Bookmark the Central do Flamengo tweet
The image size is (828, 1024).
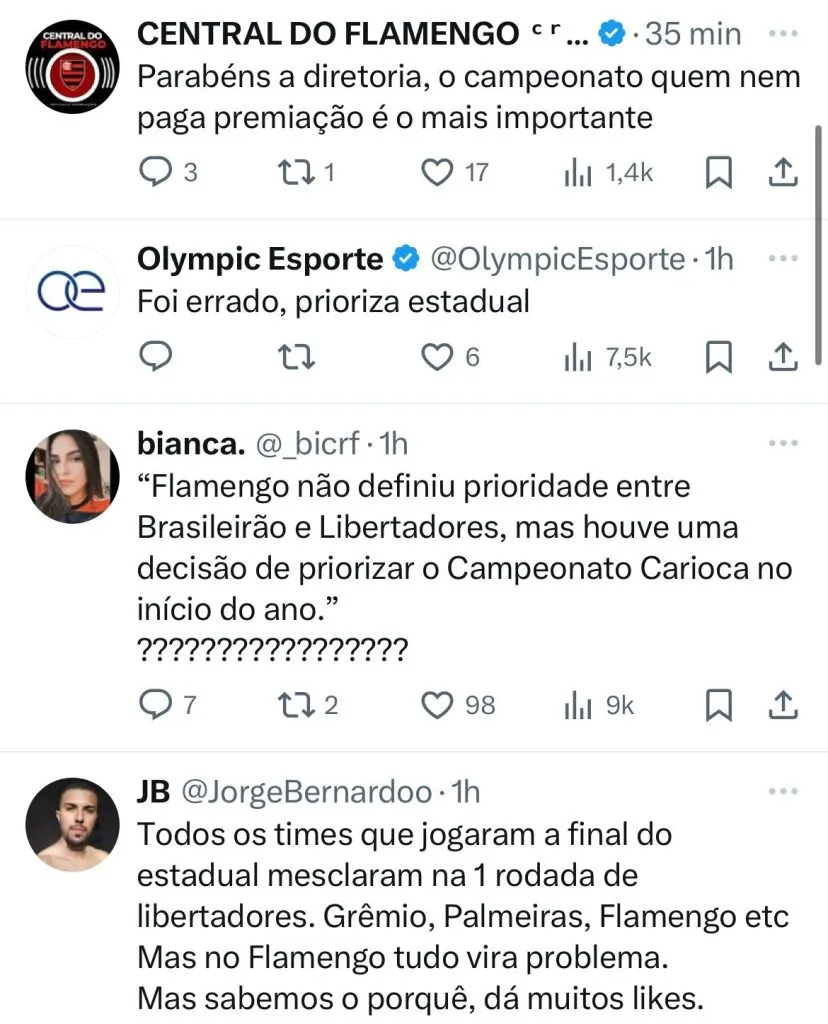719,173
